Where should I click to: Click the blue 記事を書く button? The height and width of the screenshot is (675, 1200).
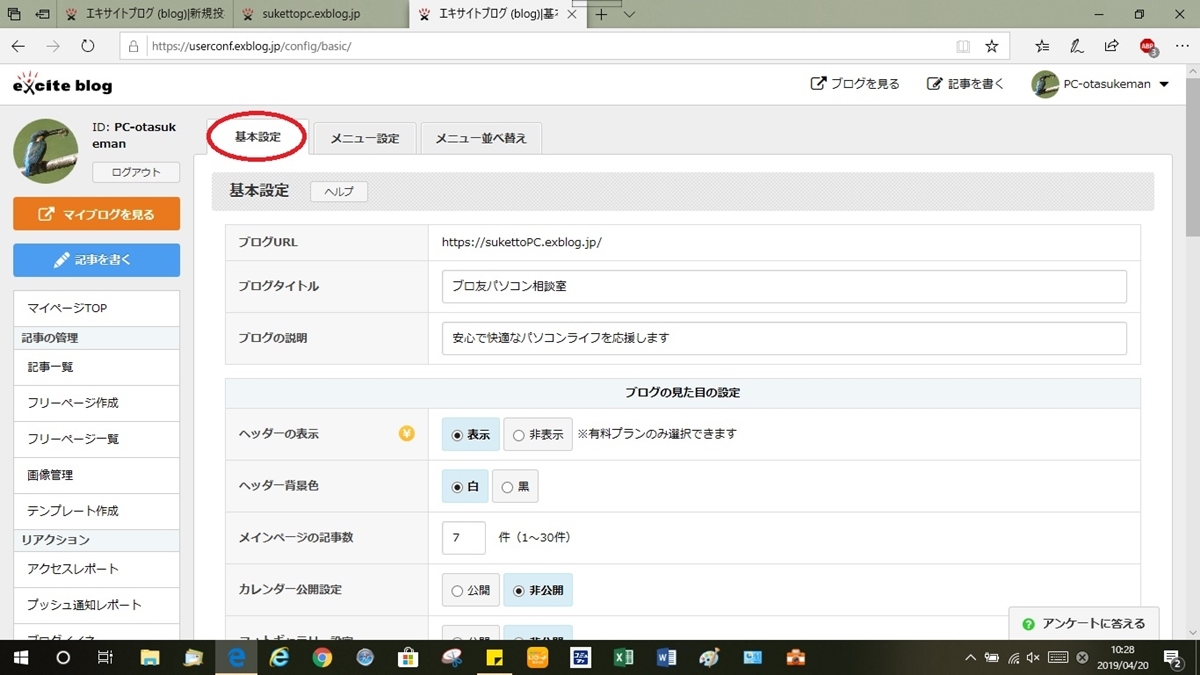tap(97, 260)
